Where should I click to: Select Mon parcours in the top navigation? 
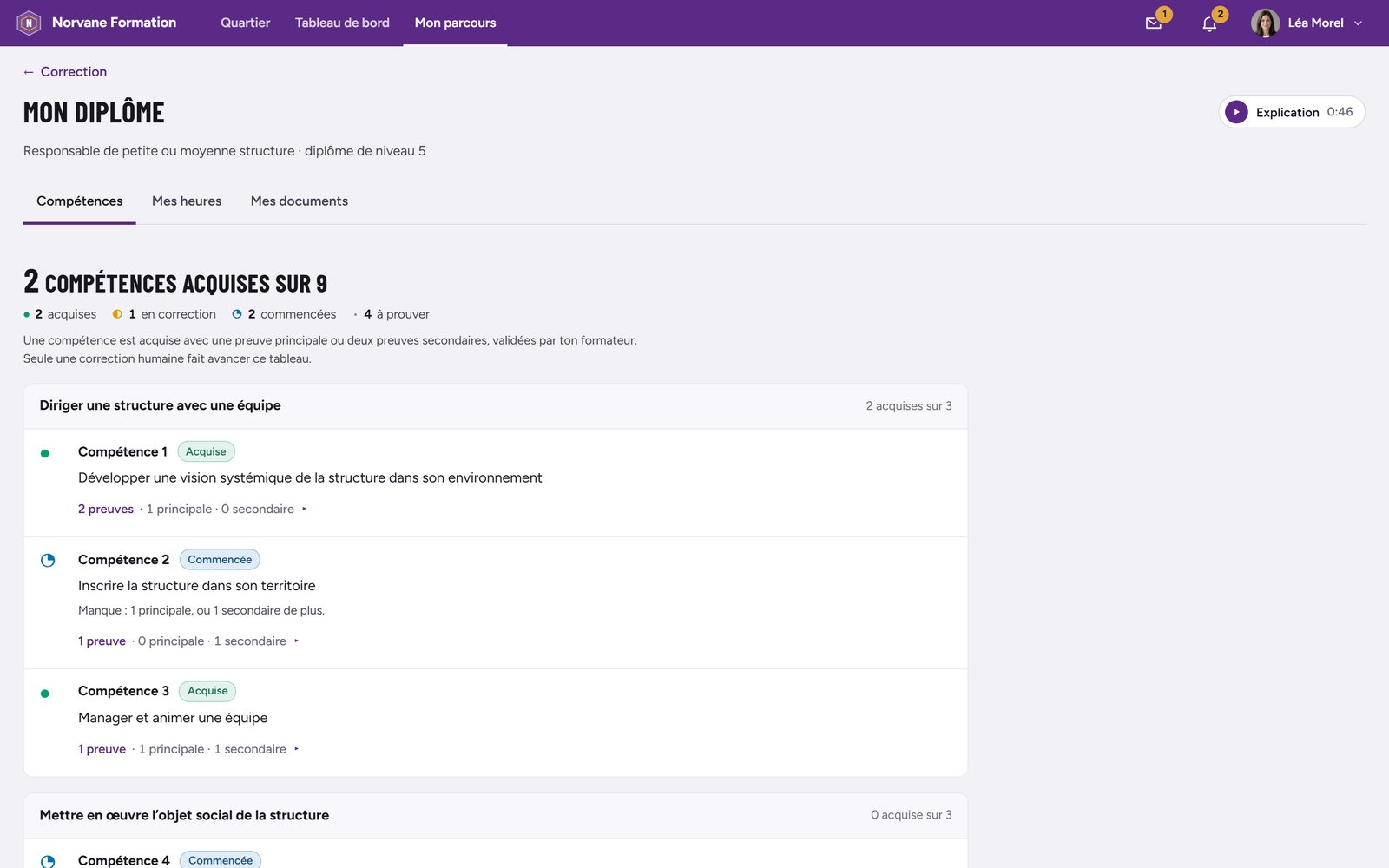tap(455, 23)
